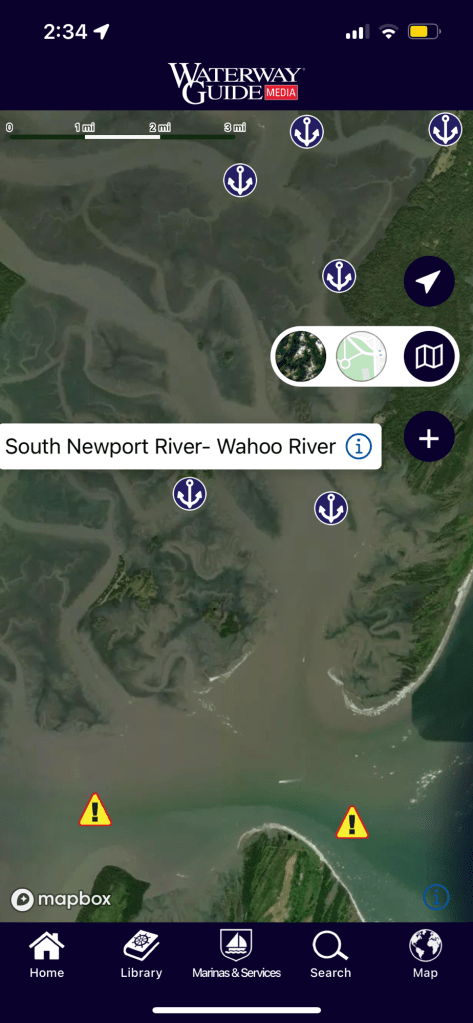The image size is (473, 1023).
Task: Tap the South Newport River- Wahoo River label
Action: [x=170, y=447]
